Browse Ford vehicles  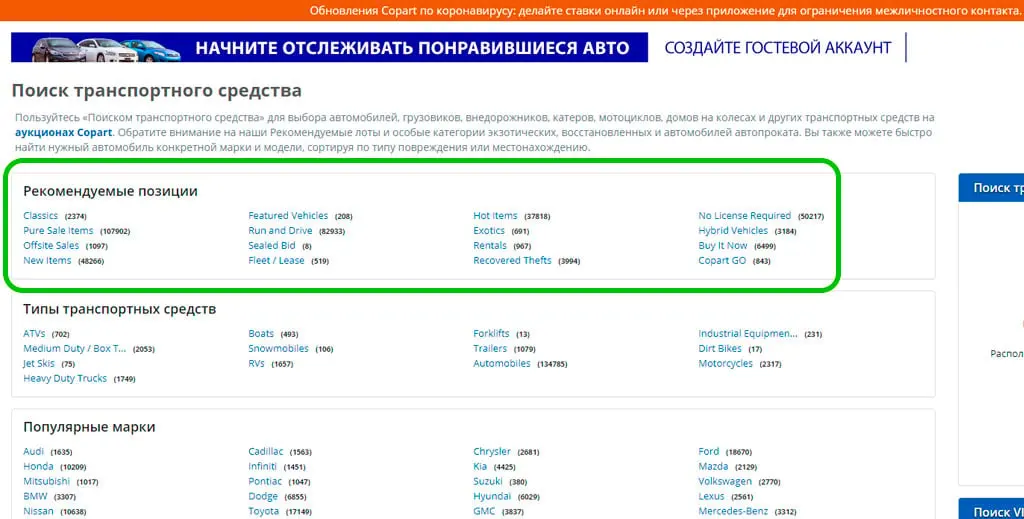click(709, 452)
